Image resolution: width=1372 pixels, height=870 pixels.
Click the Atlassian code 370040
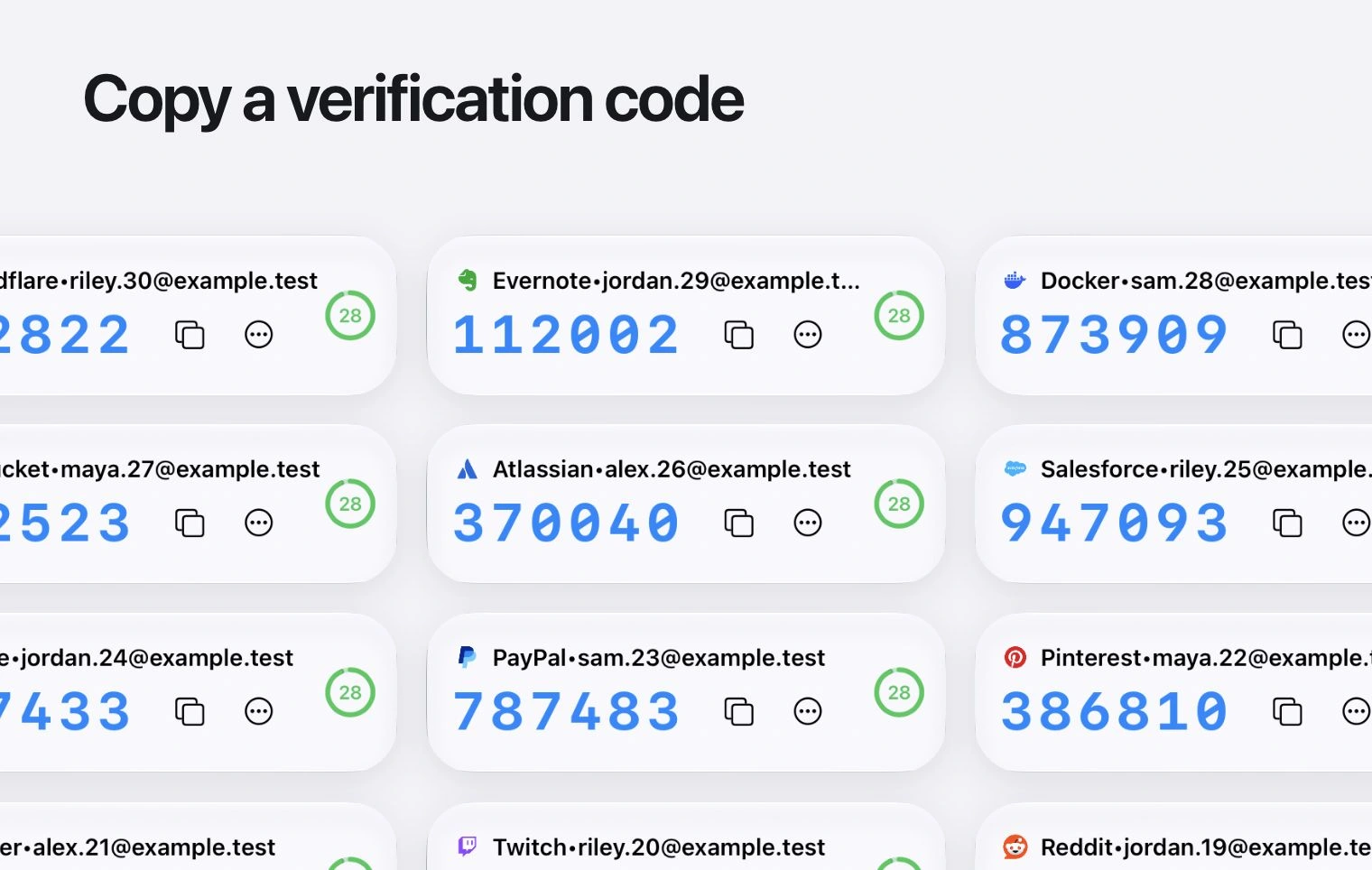[x=566, y=523]
